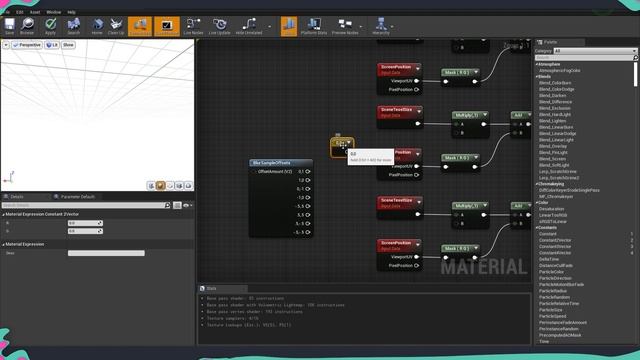Select Desaturation in the palette

pos(551,209)
